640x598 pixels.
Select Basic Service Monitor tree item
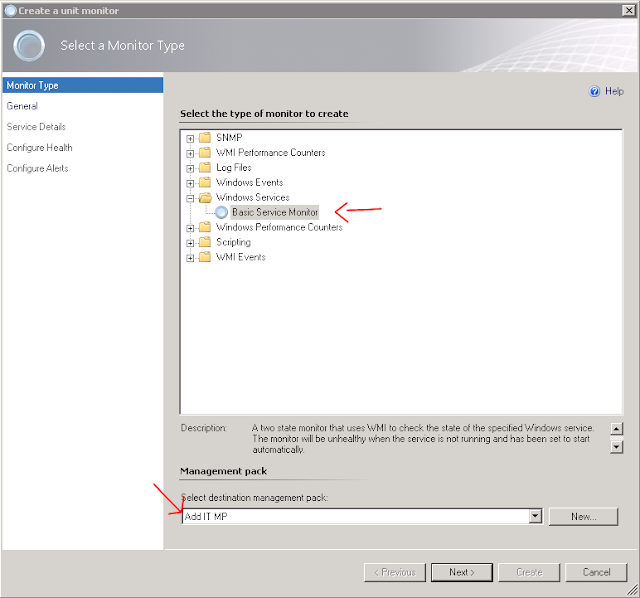[275, 212]
